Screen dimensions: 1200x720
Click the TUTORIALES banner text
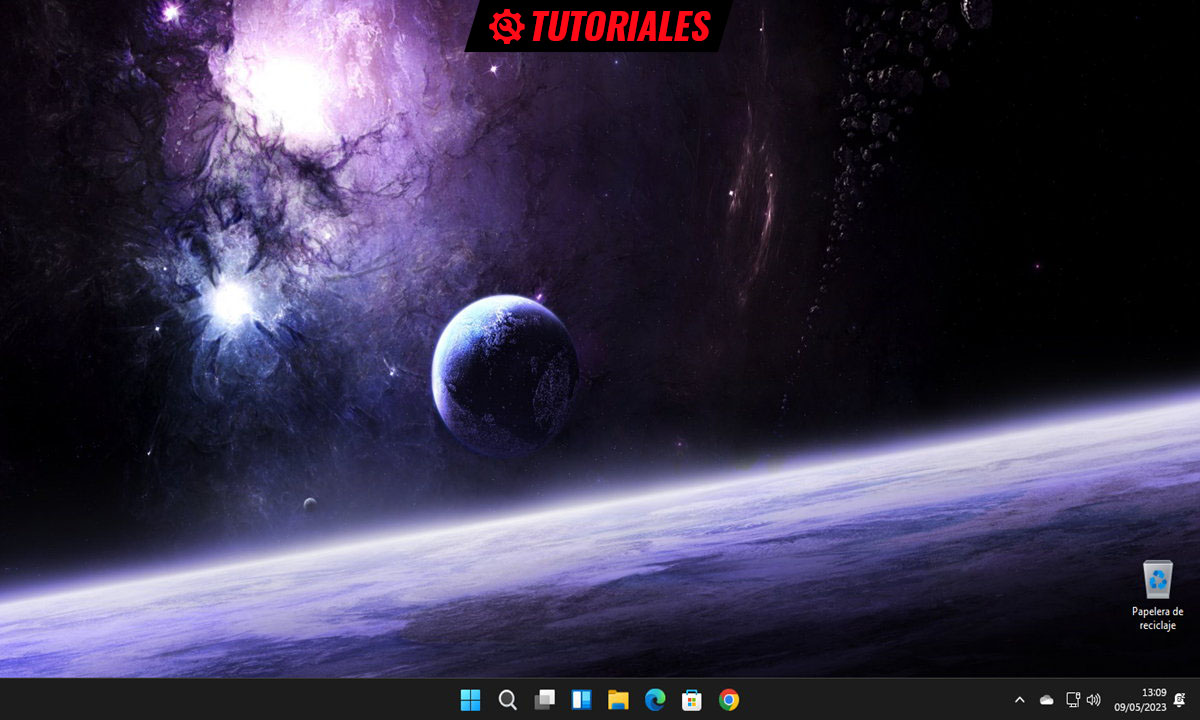point(620,26)
